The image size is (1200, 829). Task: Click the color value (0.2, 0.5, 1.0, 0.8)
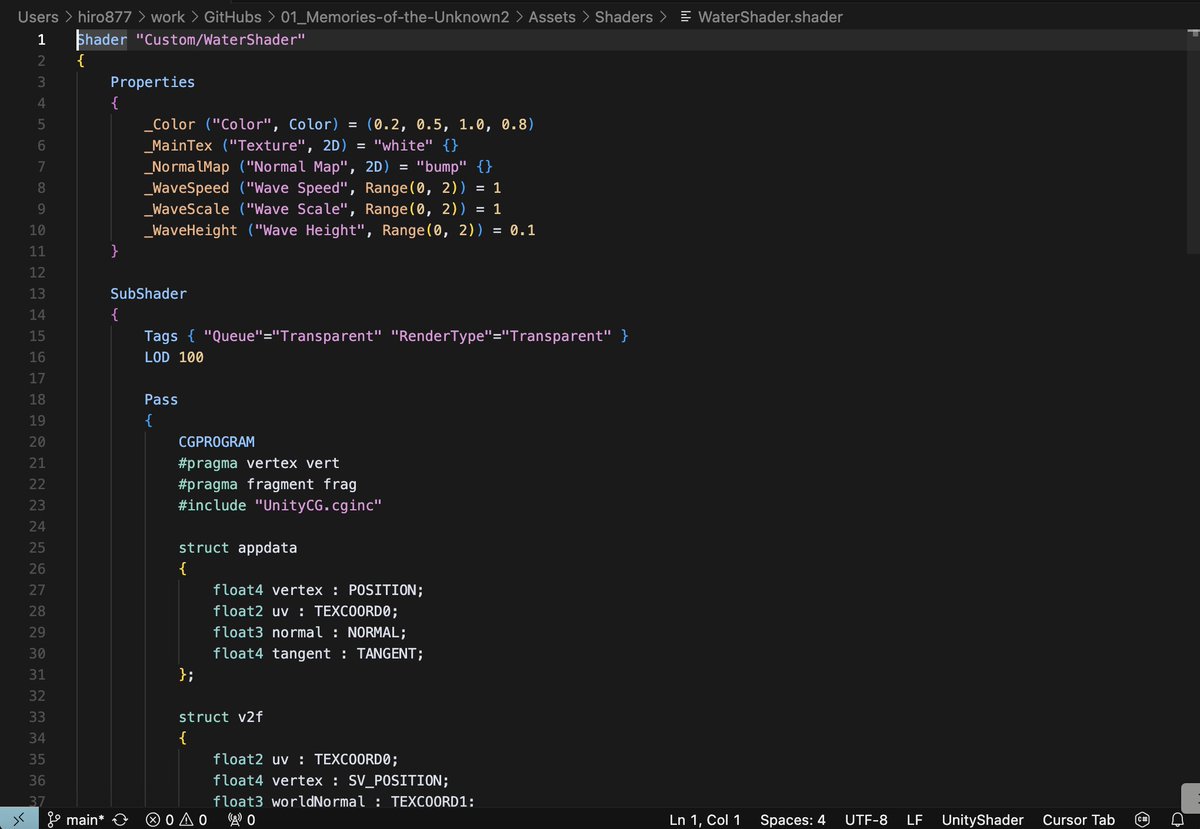451,125
